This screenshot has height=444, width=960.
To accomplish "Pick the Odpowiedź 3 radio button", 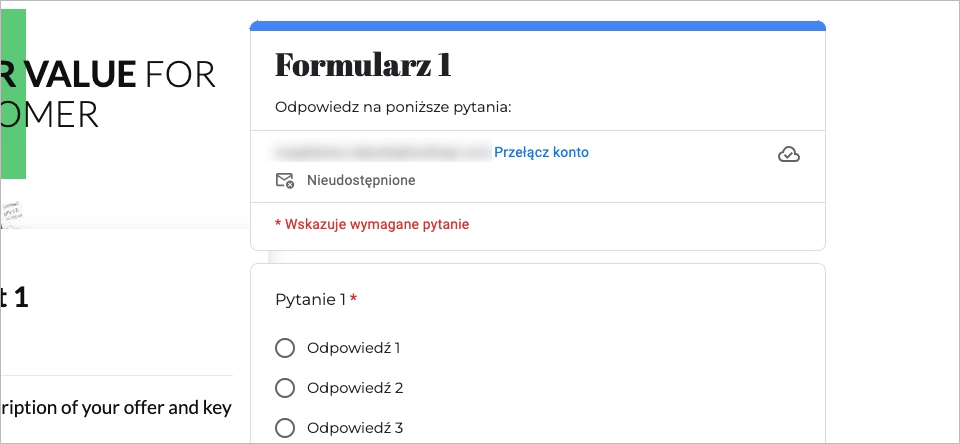I will coord(285,428).
